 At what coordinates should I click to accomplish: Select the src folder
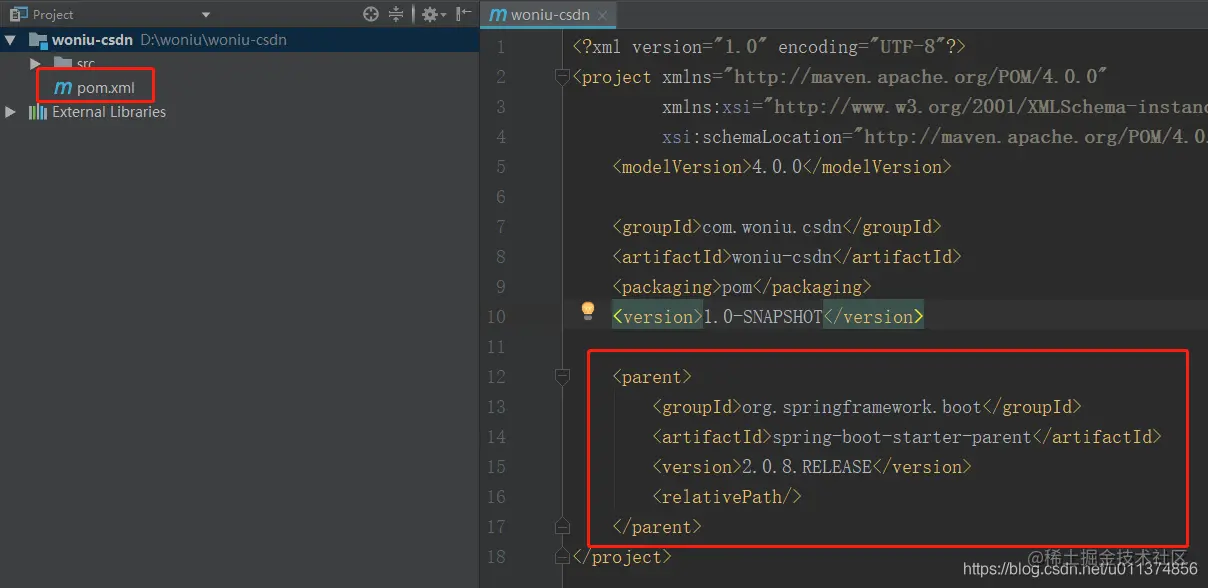point(85,63)
